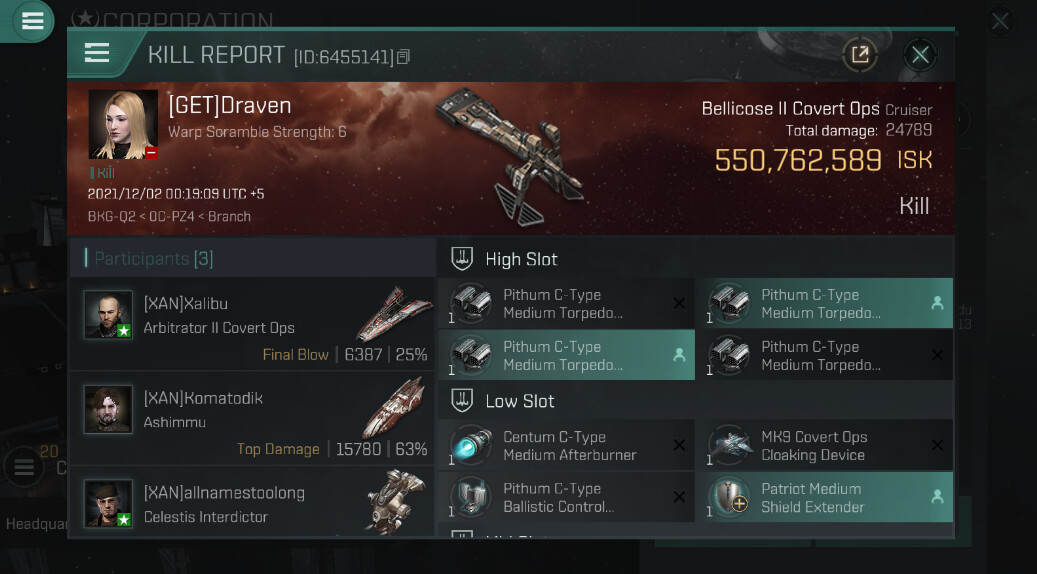Open the main menu at top-left

[32, 21]
